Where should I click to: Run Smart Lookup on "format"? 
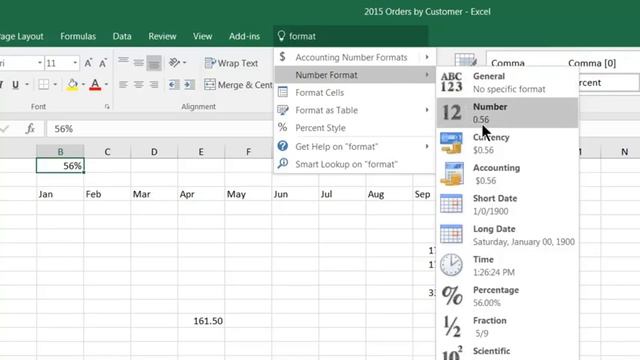point(354,164)
